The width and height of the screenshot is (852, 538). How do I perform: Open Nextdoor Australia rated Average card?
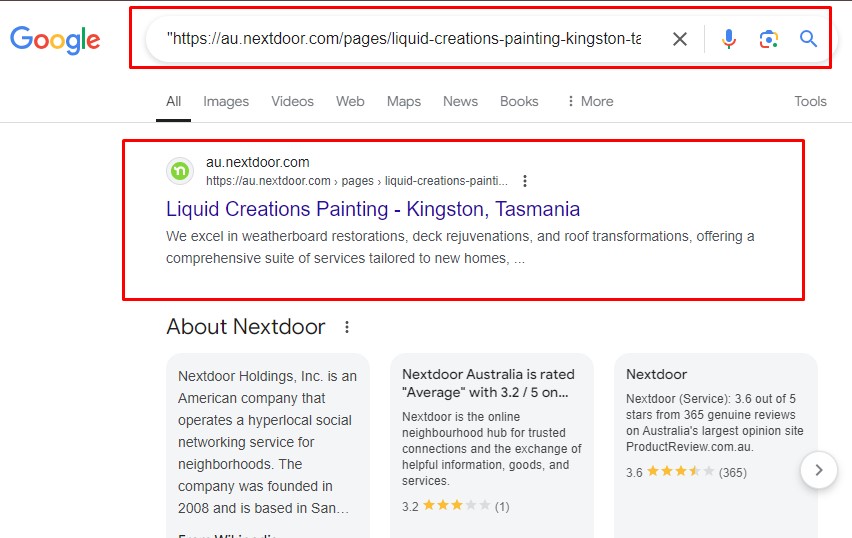click(491, 440)
